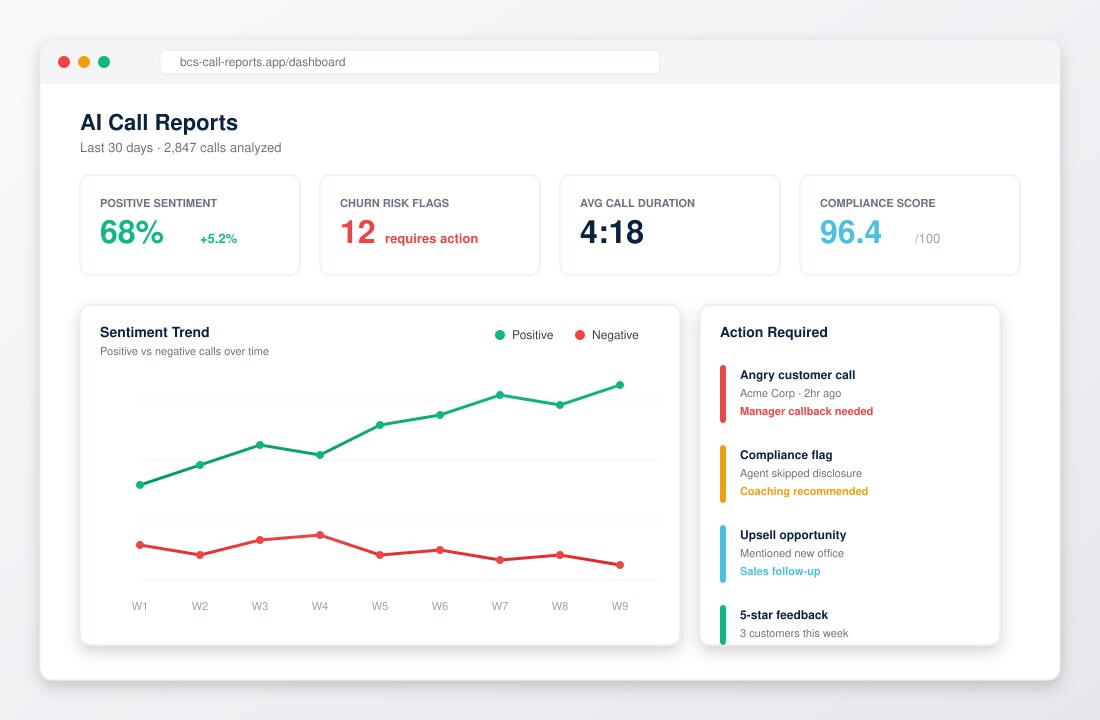1100x720 pixels.
Task: Open the Positive Sentiment card
Action: 190,225
